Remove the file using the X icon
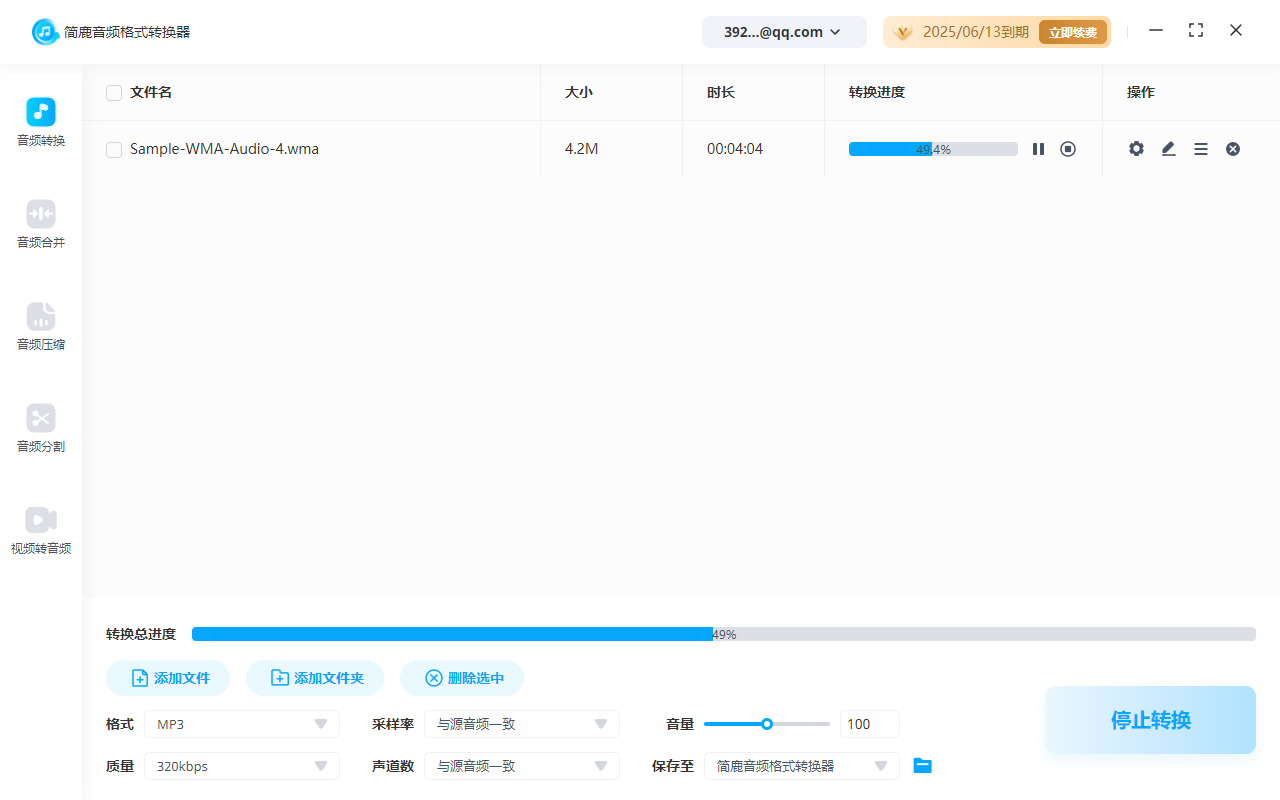1280x800 pixels. (x=1232, y=148)
